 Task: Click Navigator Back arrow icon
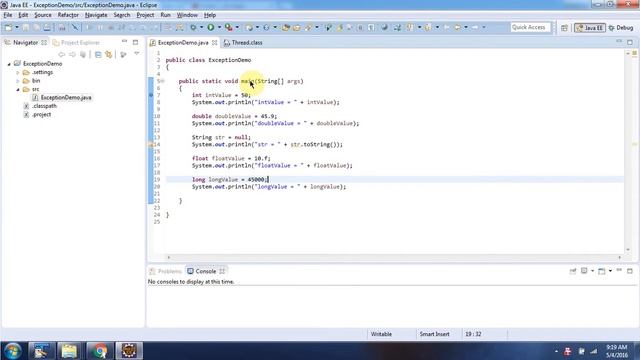[x=62, y=54]
